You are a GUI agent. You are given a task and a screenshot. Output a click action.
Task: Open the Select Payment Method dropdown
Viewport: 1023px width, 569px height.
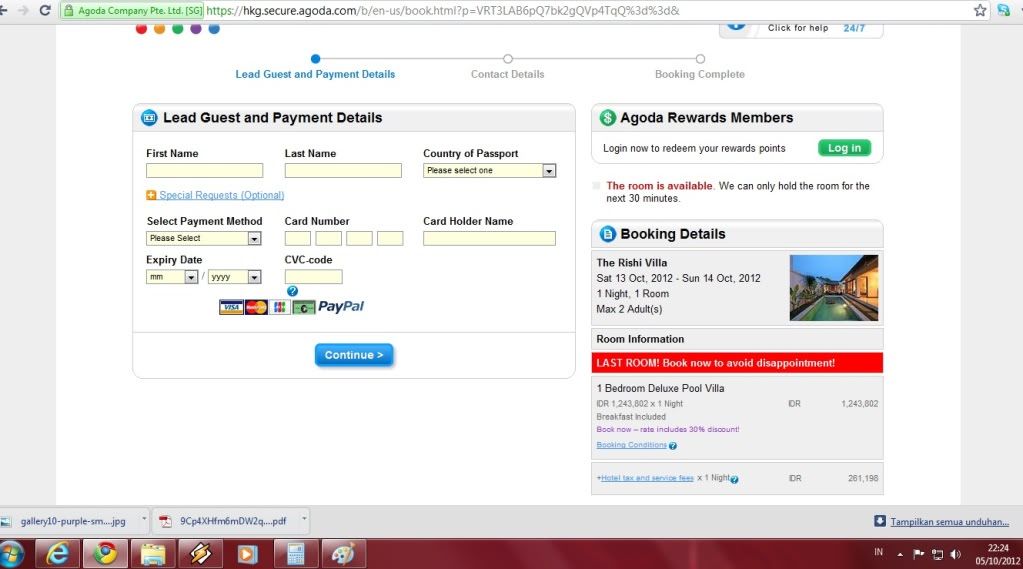(x=204, y=238)
